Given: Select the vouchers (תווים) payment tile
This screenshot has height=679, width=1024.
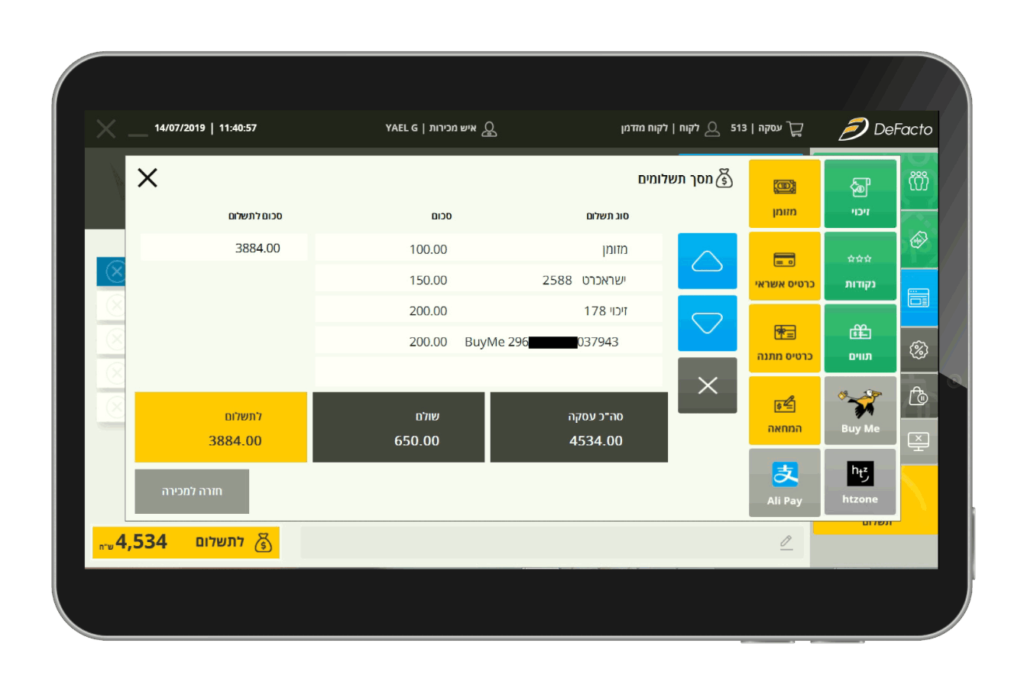Looking at the screenshot, I should pyautogui.click(x=860, y=339).
